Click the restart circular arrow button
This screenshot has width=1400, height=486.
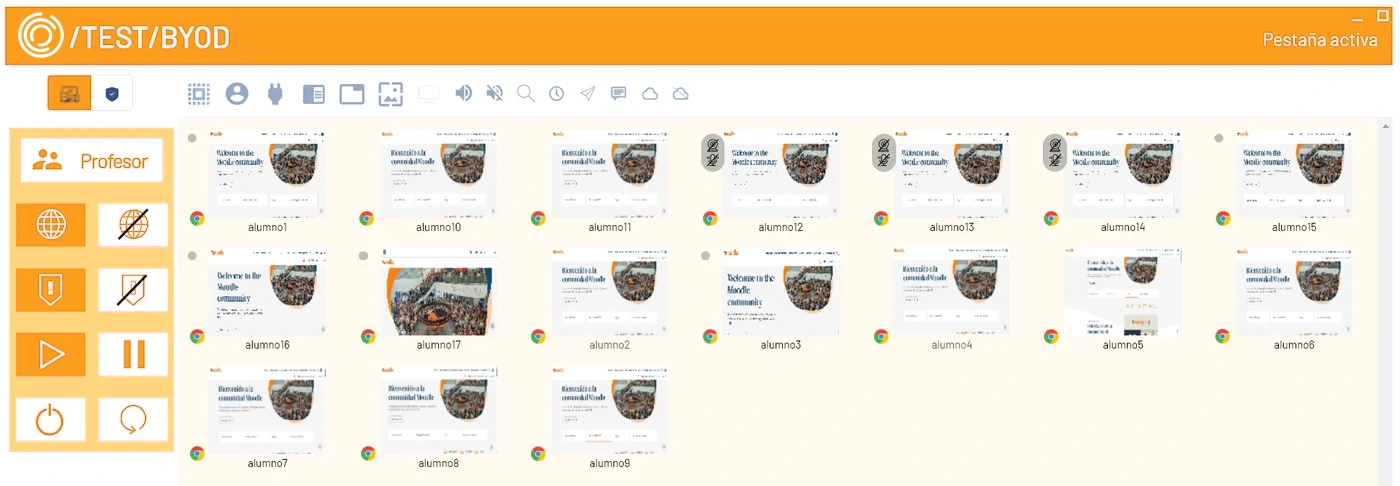(x=134, y=419)
